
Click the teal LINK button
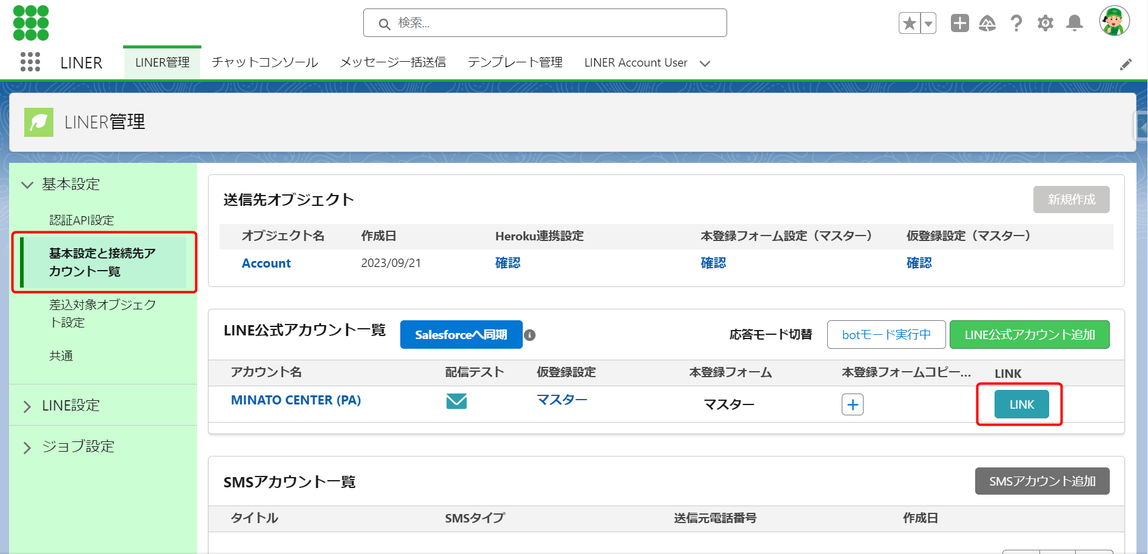point(1021,404)
